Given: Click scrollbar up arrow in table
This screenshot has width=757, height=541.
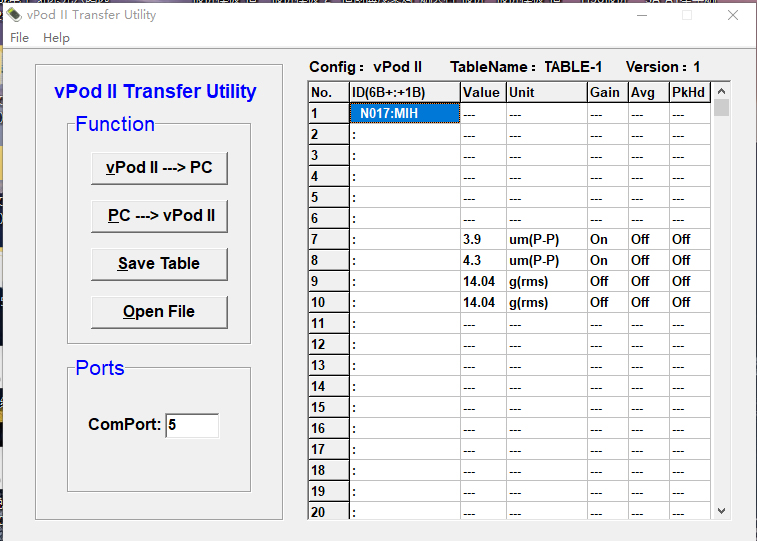Looking at the screenshot, I should coord(722,91).
